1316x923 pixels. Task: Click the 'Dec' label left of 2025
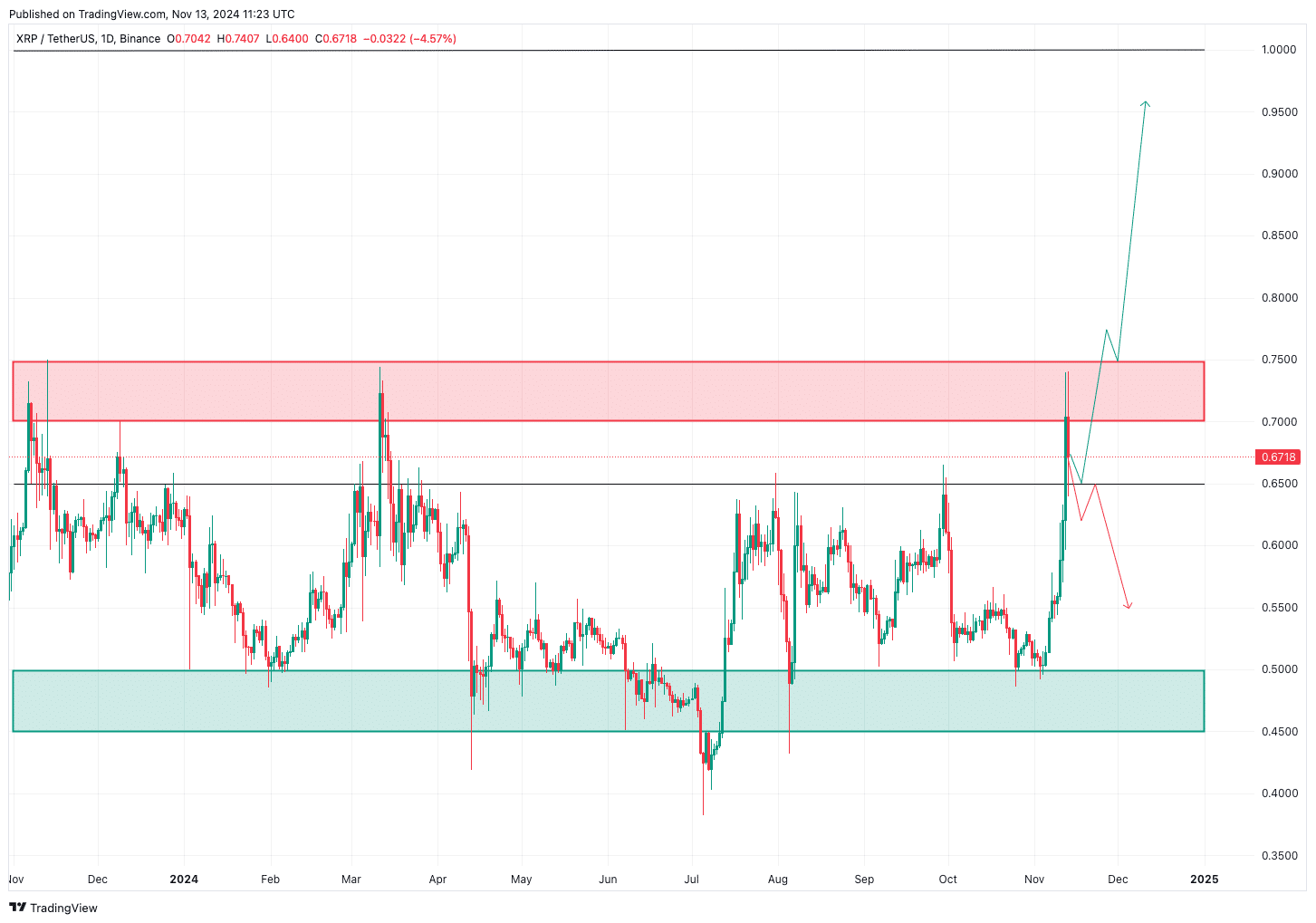coord(1119,880)
